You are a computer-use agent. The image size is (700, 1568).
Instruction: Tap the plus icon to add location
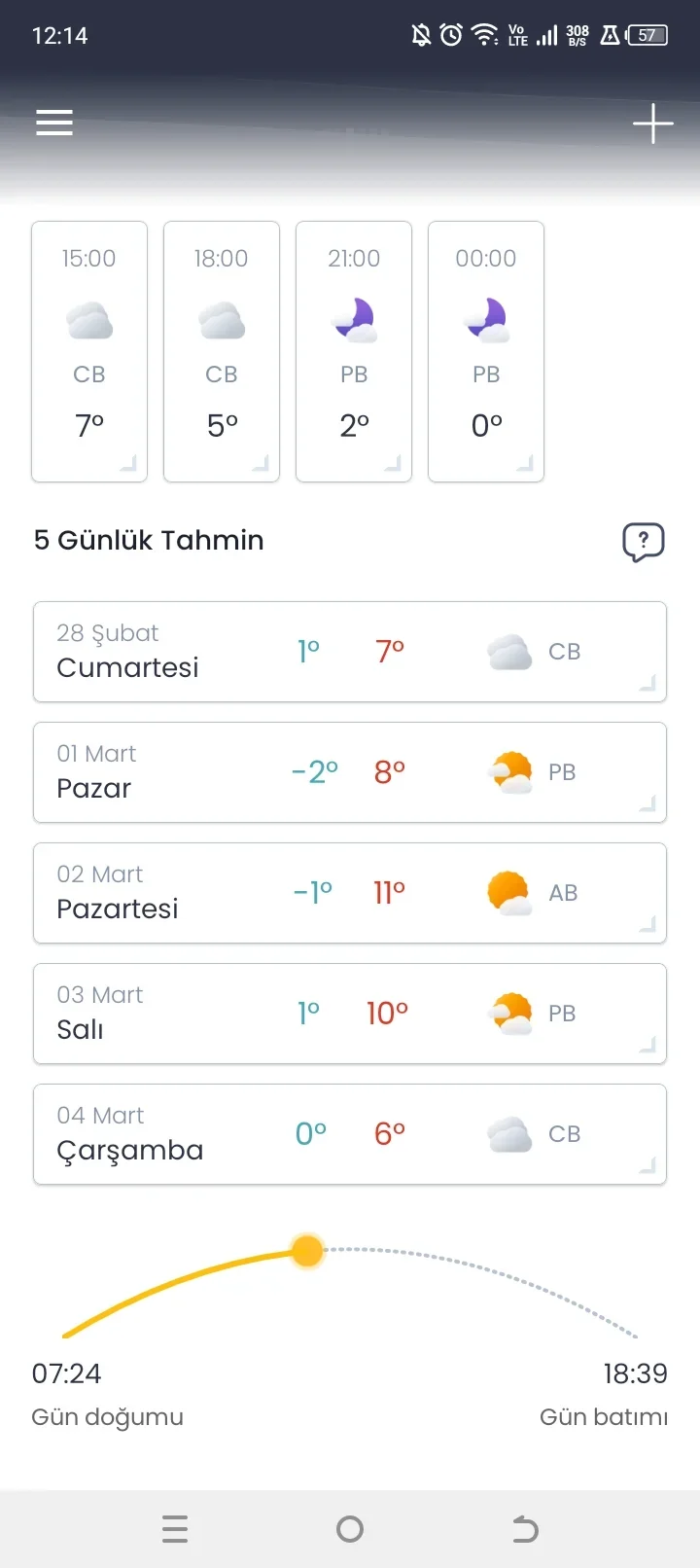pos(652,124)
